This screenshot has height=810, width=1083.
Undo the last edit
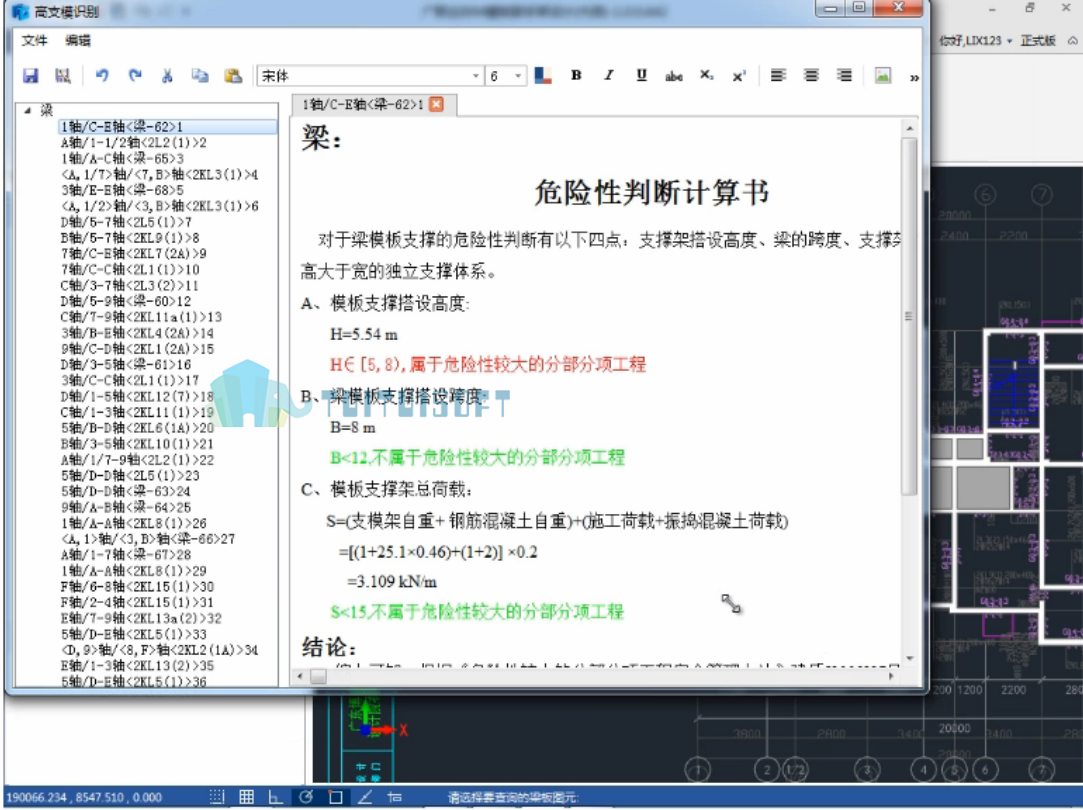(102, 75)
